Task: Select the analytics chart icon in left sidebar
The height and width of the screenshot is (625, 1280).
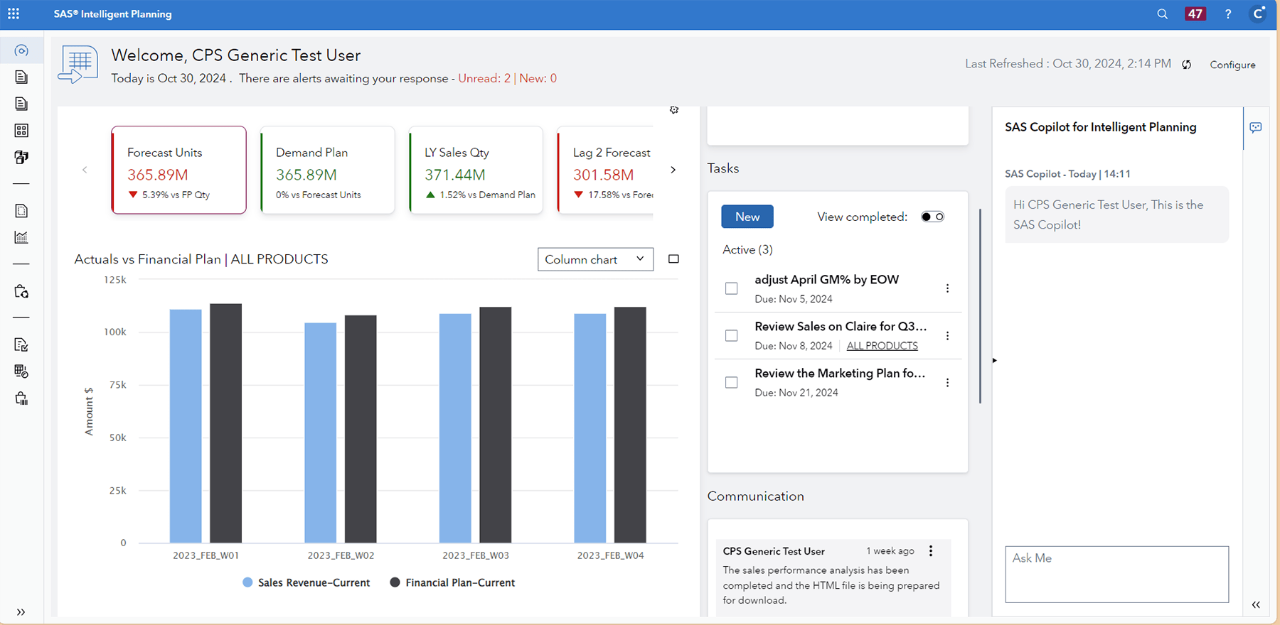Action: tap(20, 237)
